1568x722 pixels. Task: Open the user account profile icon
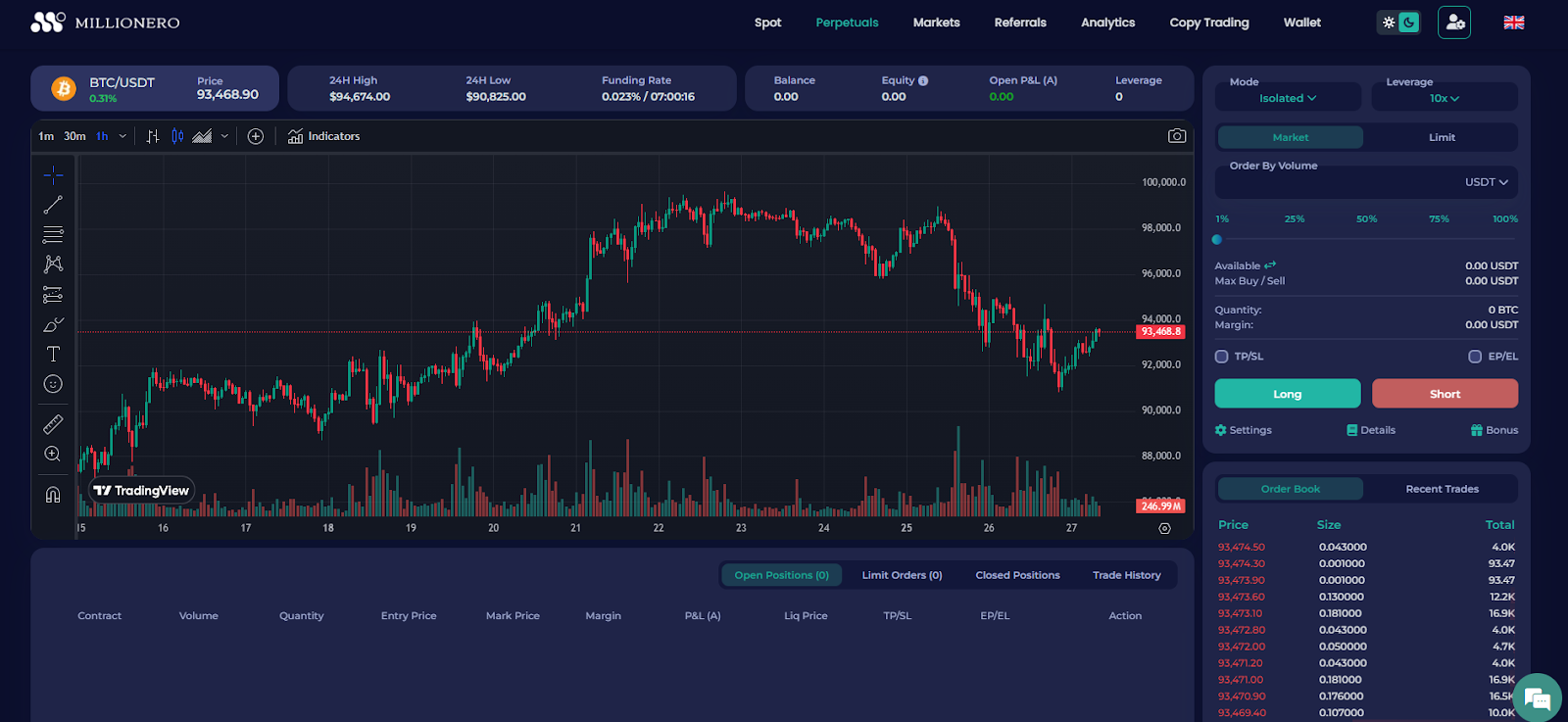click(x=1454, y=23)
